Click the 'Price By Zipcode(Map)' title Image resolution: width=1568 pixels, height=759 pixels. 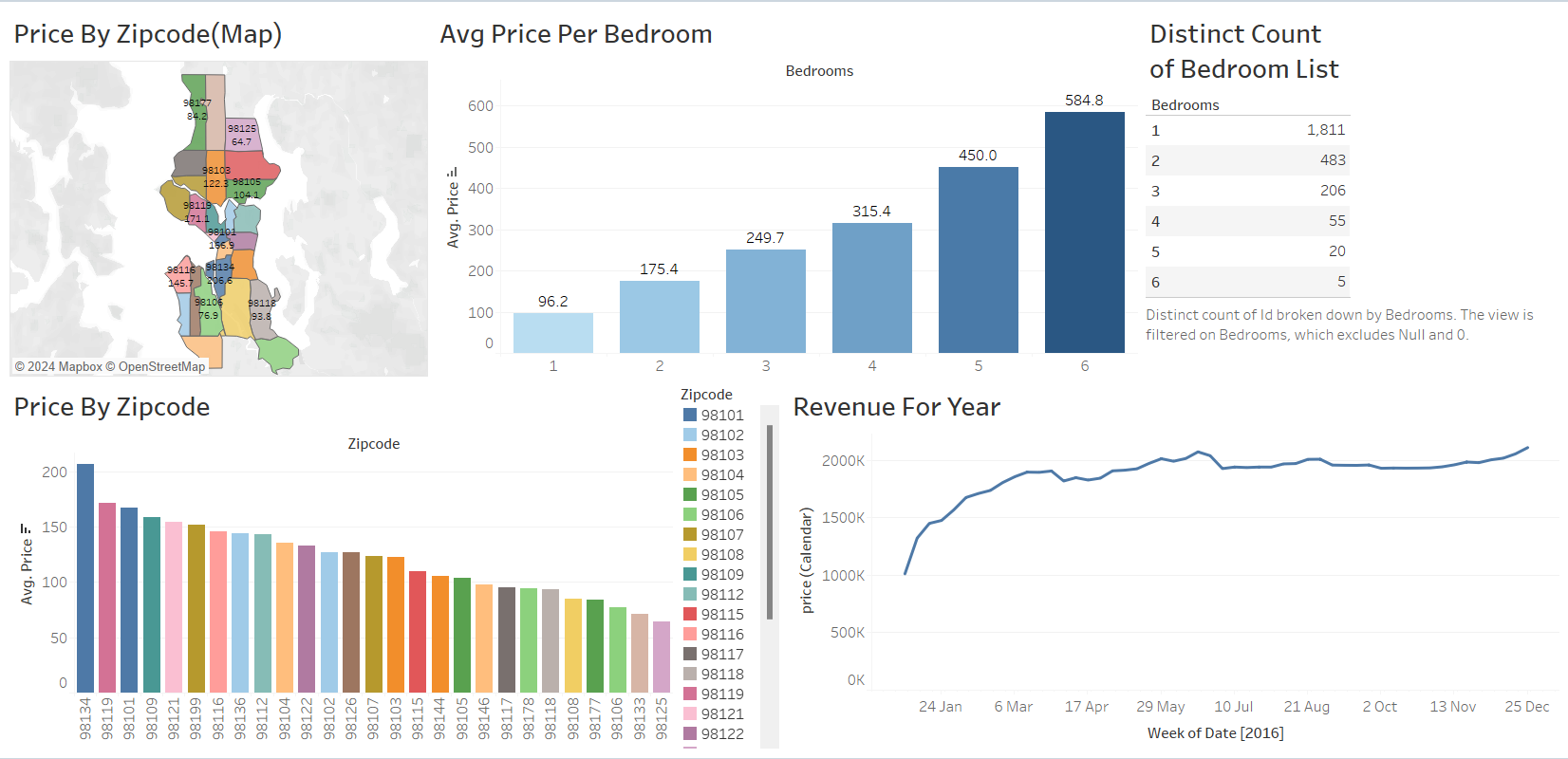click(148, 35)
